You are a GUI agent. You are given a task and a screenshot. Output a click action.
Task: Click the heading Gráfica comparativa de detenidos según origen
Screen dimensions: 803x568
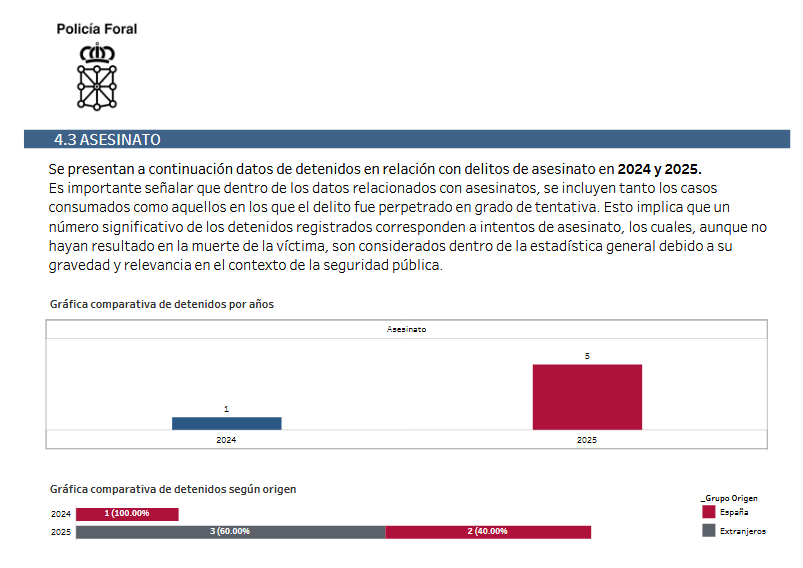point(173,489)
